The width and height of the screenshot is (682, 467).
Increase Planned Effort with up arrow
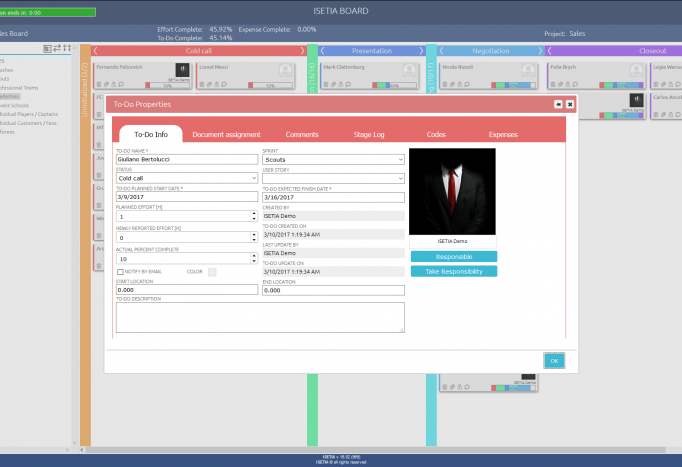click(254, 213)
